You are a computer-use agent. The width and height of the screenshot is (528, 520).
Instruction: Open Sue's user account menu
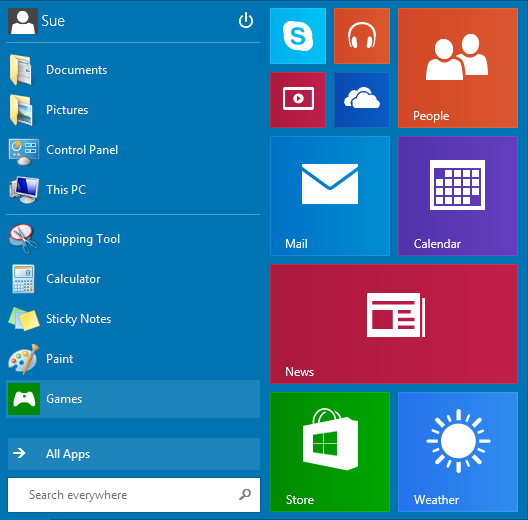36,21
